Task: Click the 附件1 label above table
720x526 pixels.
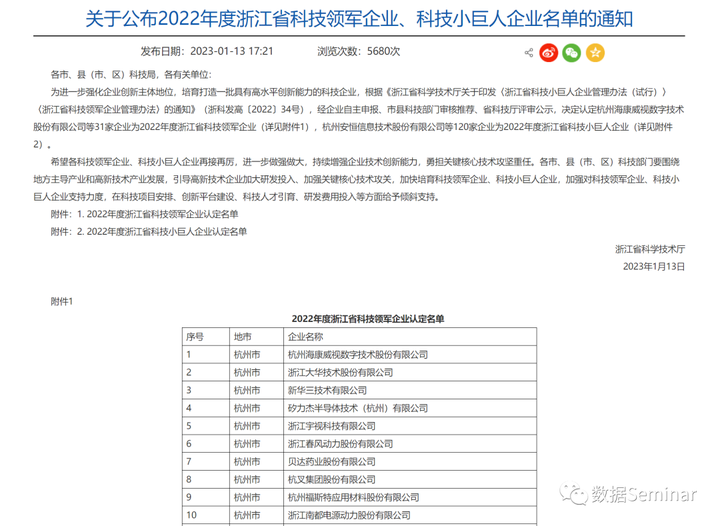Action: click(x=62, y=301)
